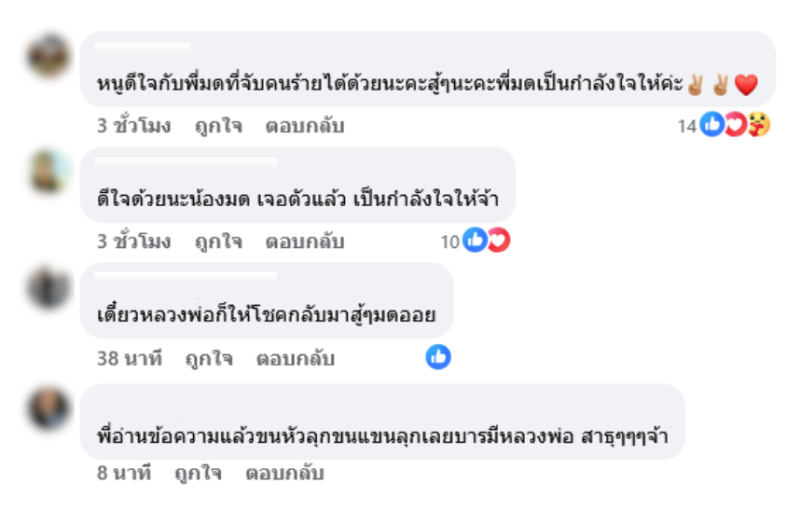Open the 8 นาที timestamp link
Viewport: 800px width, 511px height.
tap(124, 473)
